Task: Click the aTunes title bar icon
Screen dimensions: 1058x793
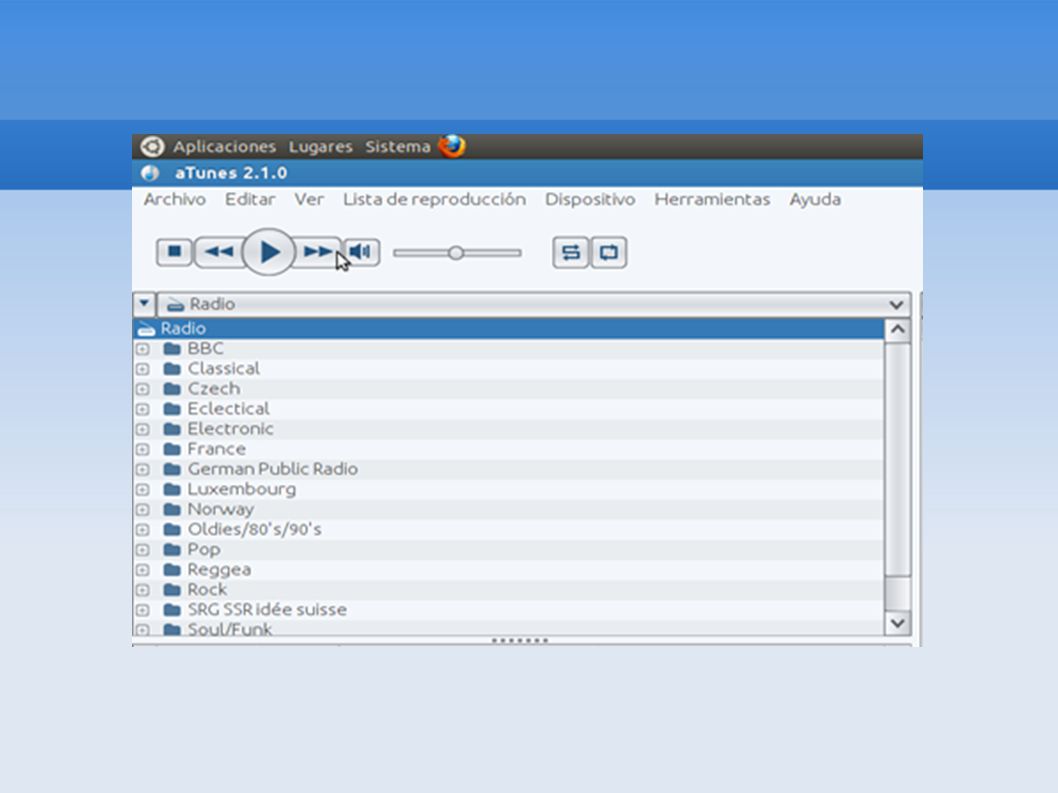Action: [150, 173]
